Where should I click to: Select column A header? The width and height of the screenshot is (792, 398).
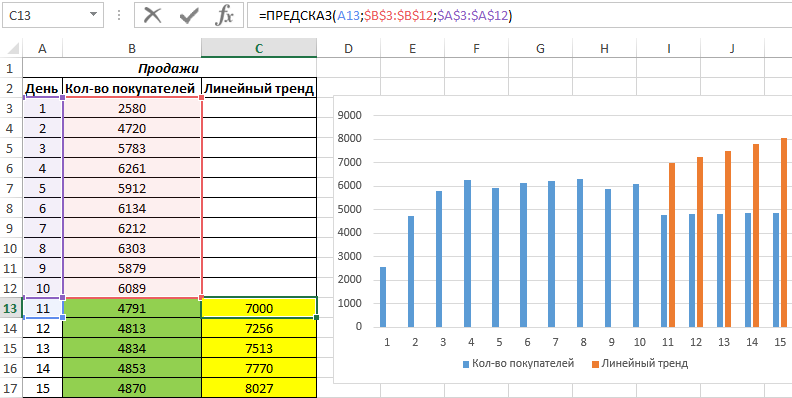[42, 48]
